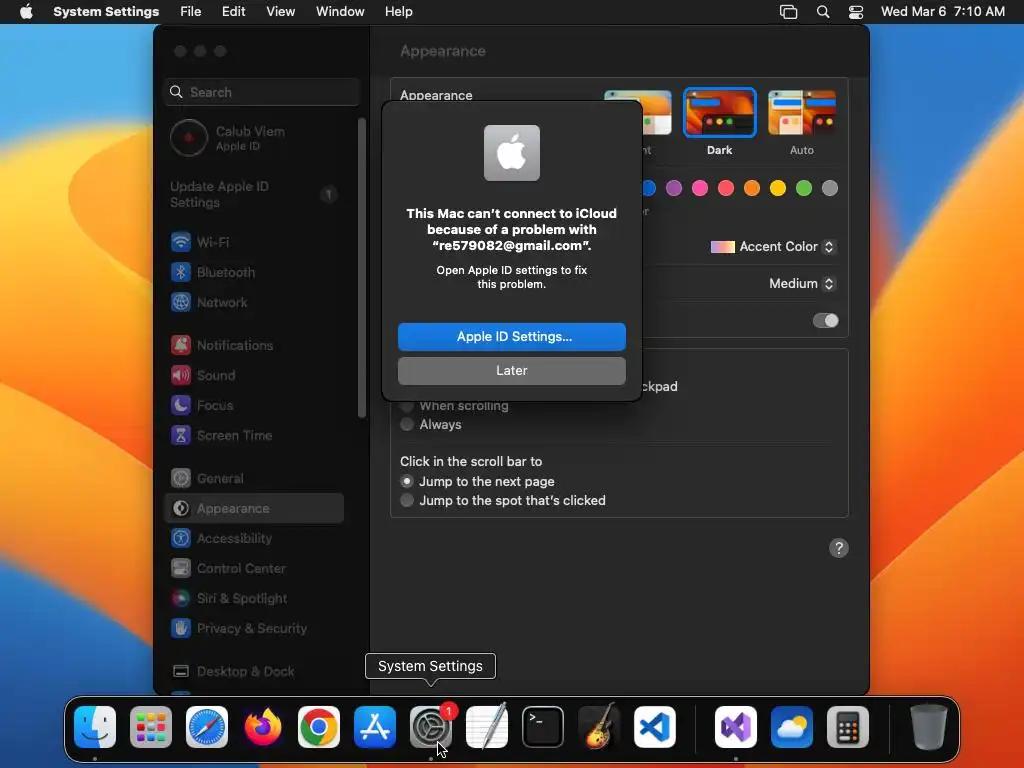Open Screen Time hourglass icon

click(181, 435)
